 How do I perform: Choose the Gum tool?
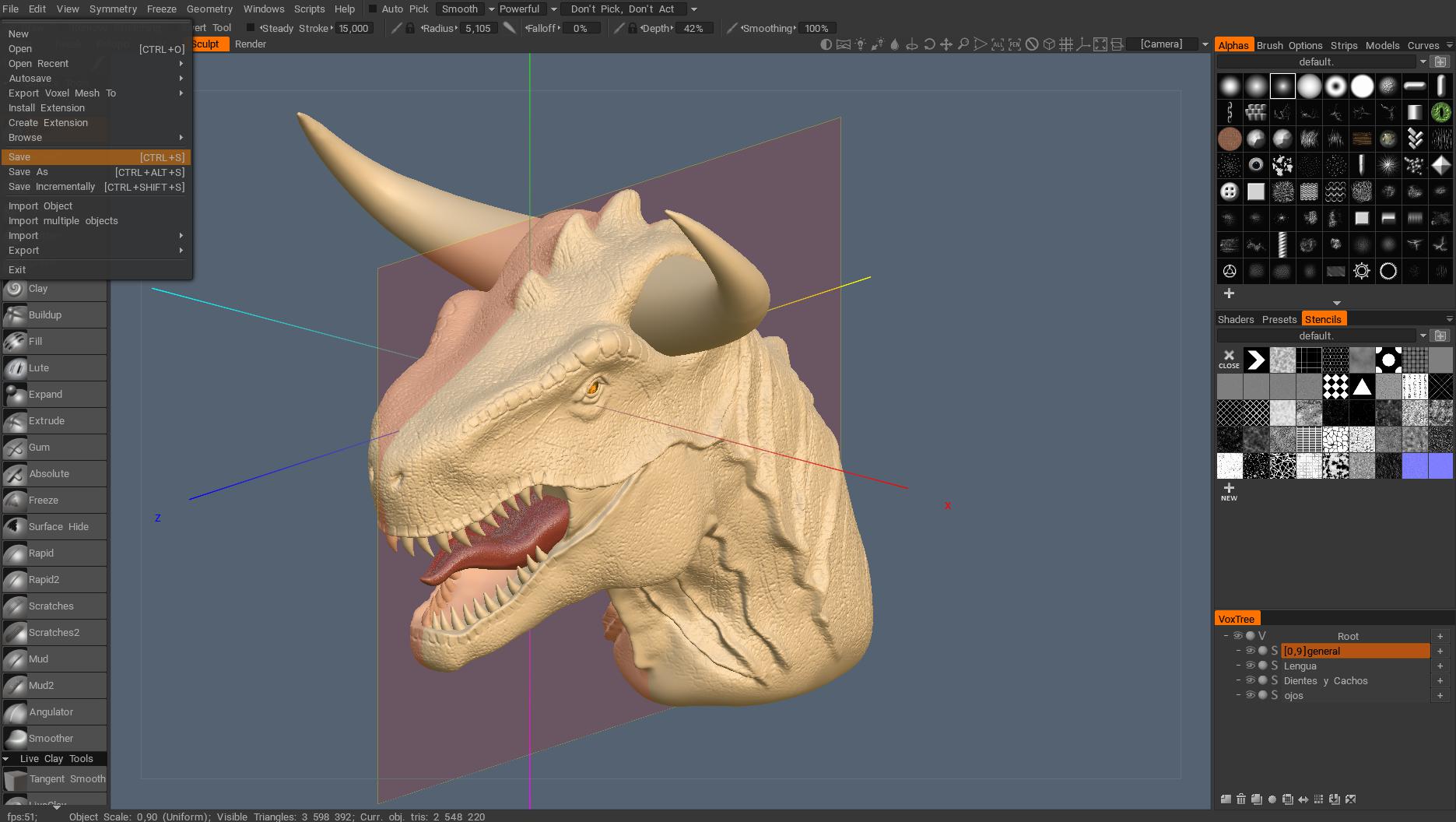point(54,448)
